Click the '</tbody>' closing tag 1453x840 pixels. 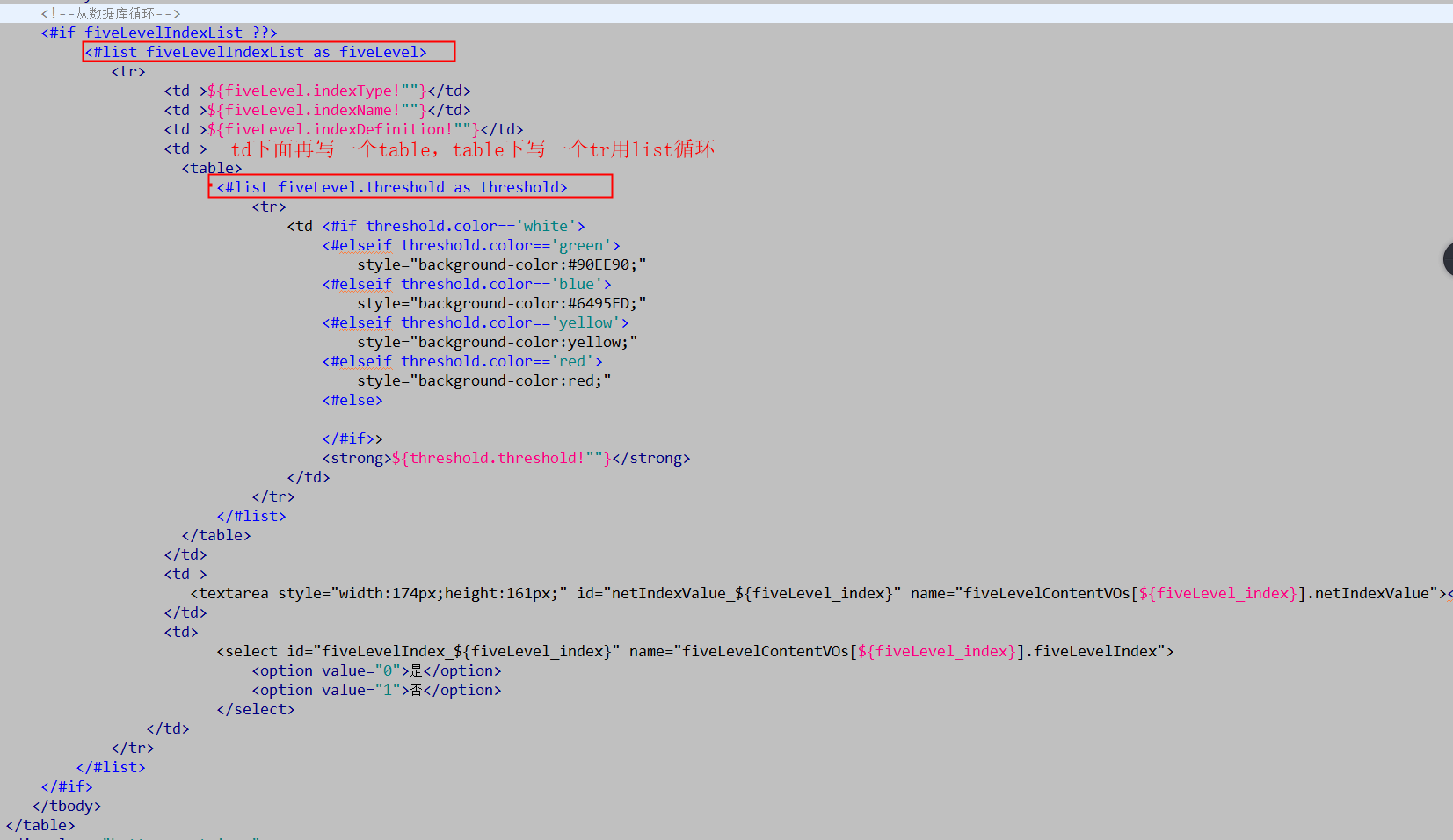[x=67, y=806]
